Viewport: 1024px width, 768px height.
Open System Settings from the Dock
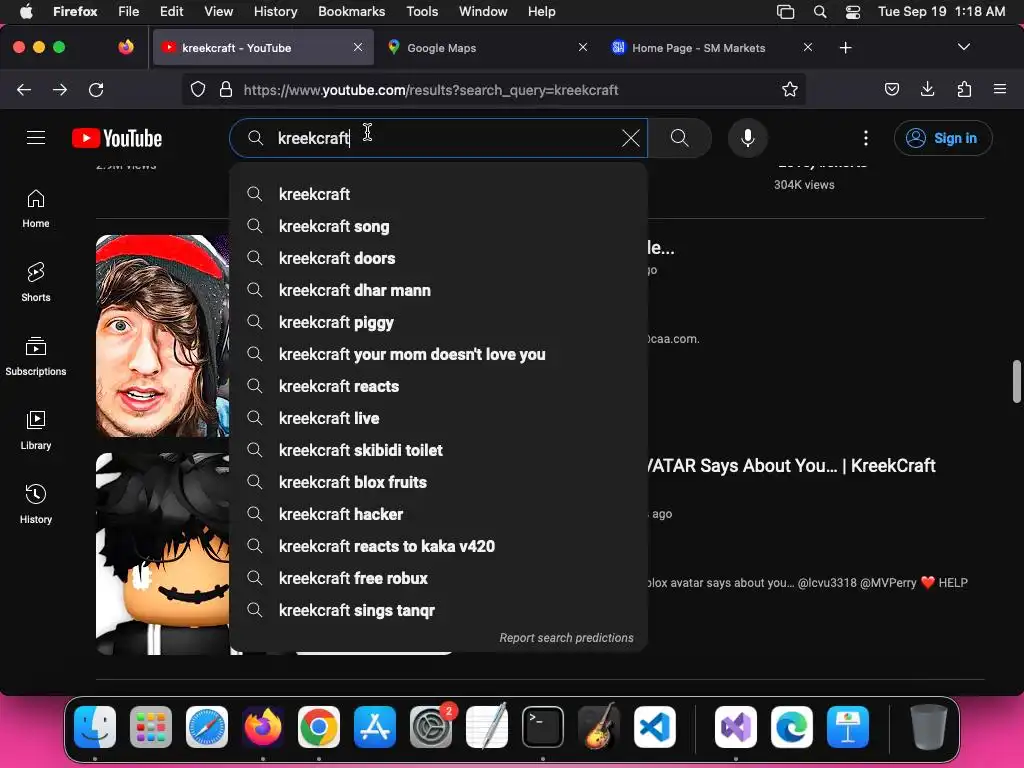pyautogui.click(x=431, y=727)
